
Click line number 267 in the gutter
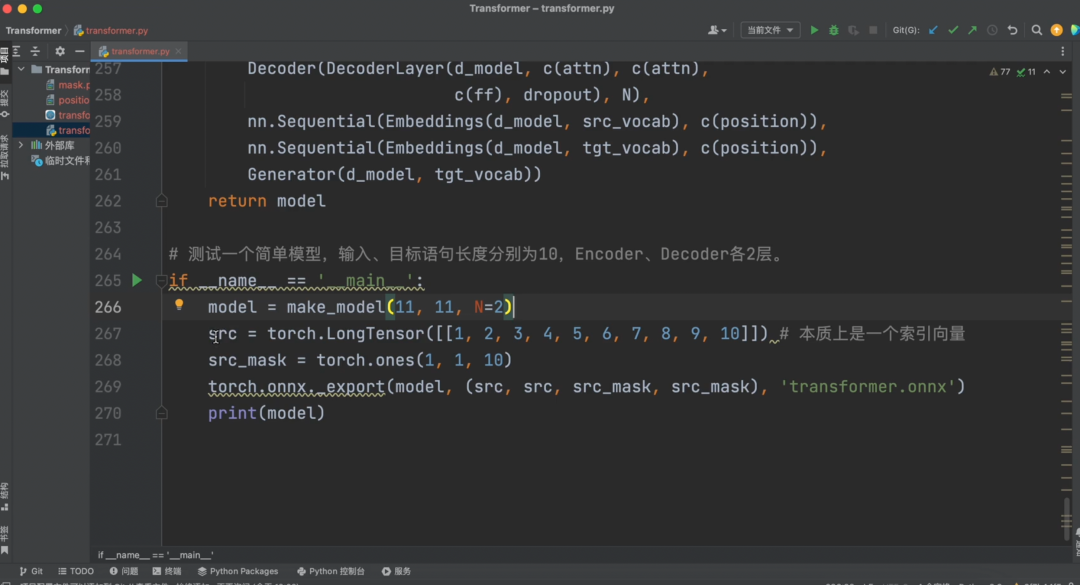108,333
